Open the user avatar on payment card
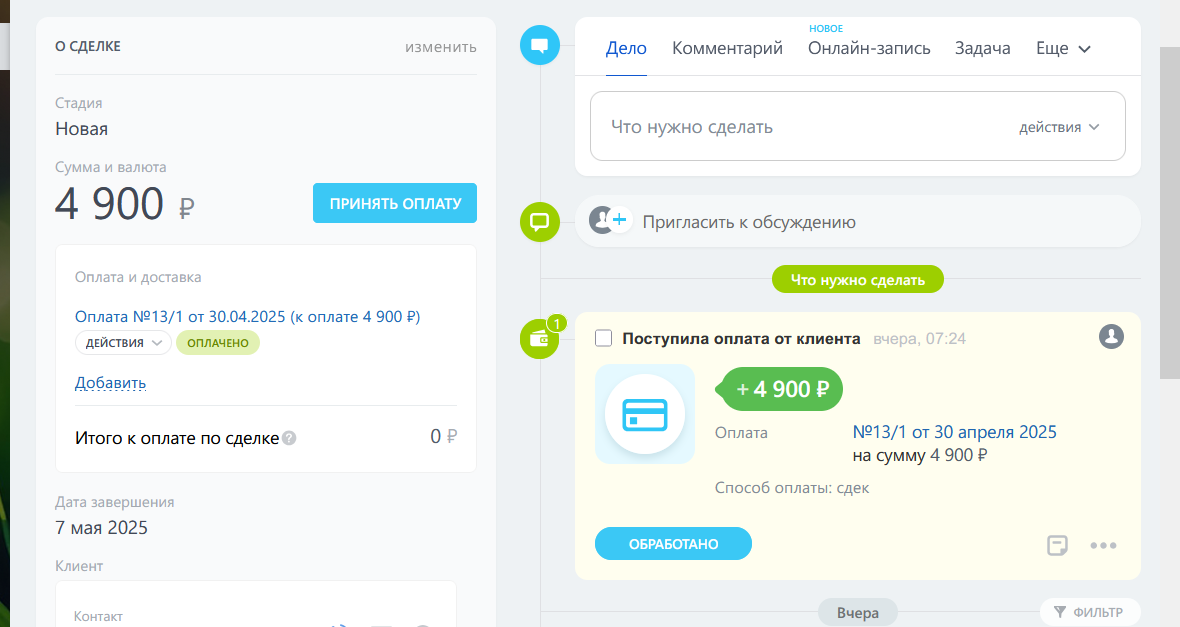Screen dimensions: 1180x627 point(1111,336)
